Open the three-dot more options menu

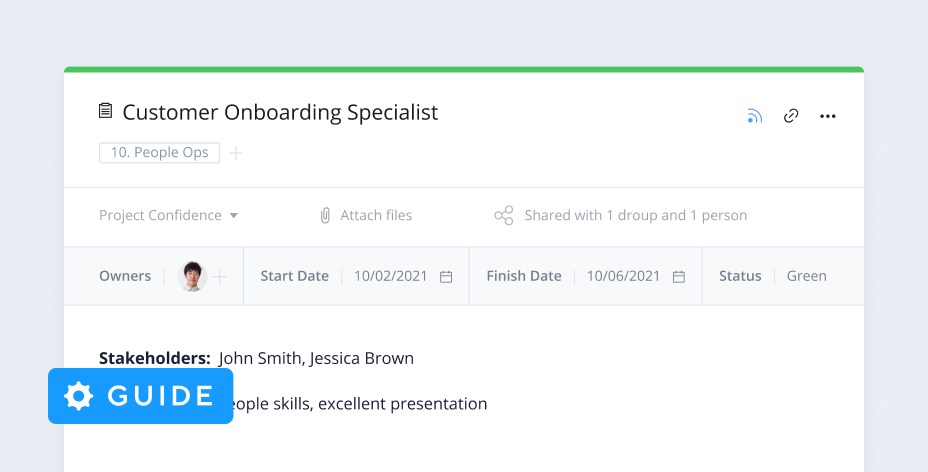[827, 116]
